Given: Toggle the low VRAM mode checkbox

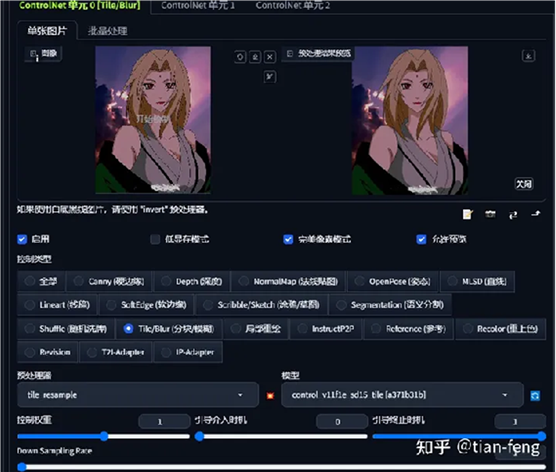Looking at the screenshot, I should click(x=155, y=239).
